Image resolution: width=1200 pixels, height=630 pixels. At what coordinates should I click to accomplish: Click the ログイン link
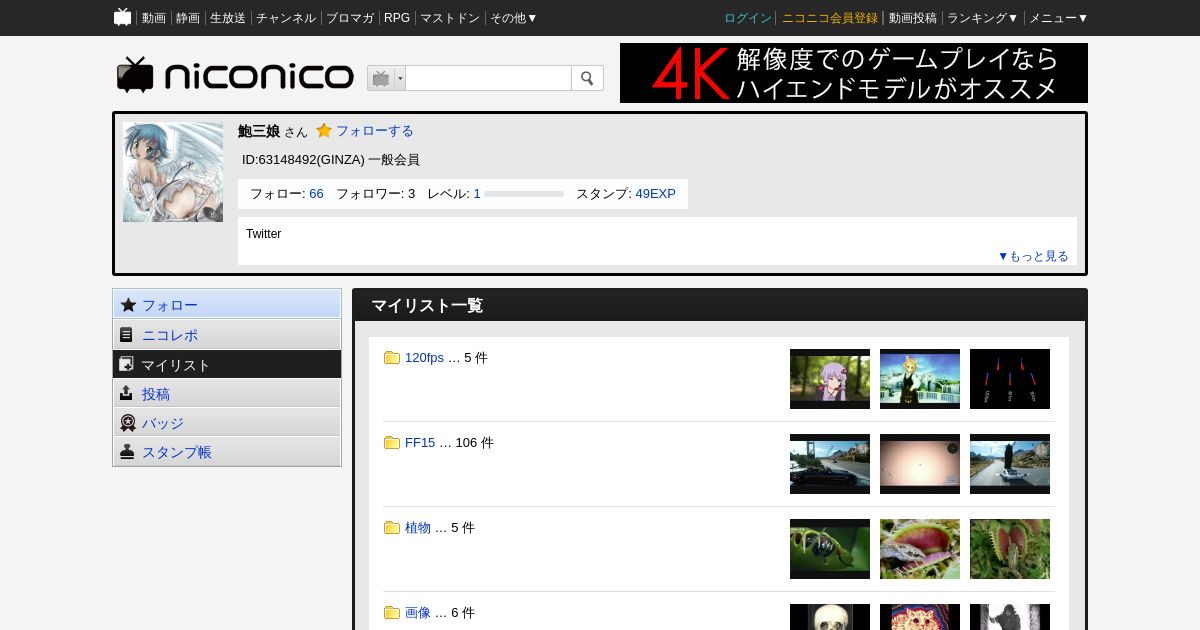click(x=748, y=18)
